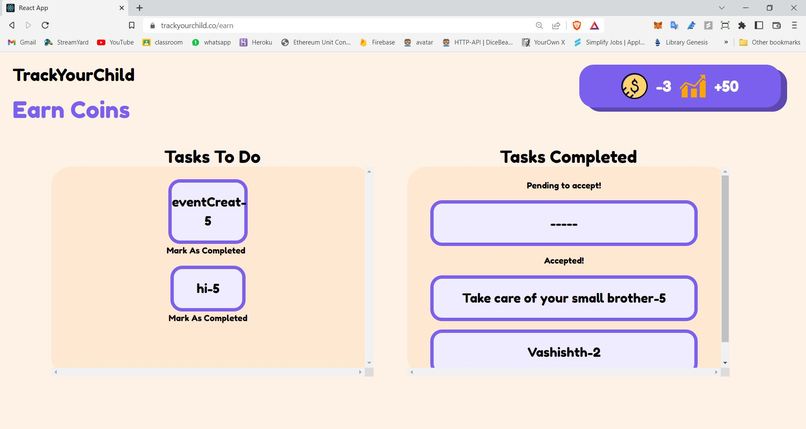Screen dimensions: 806x429
Task: Click the dollar coin icon in the balance bar
Action: coord(634,86)
